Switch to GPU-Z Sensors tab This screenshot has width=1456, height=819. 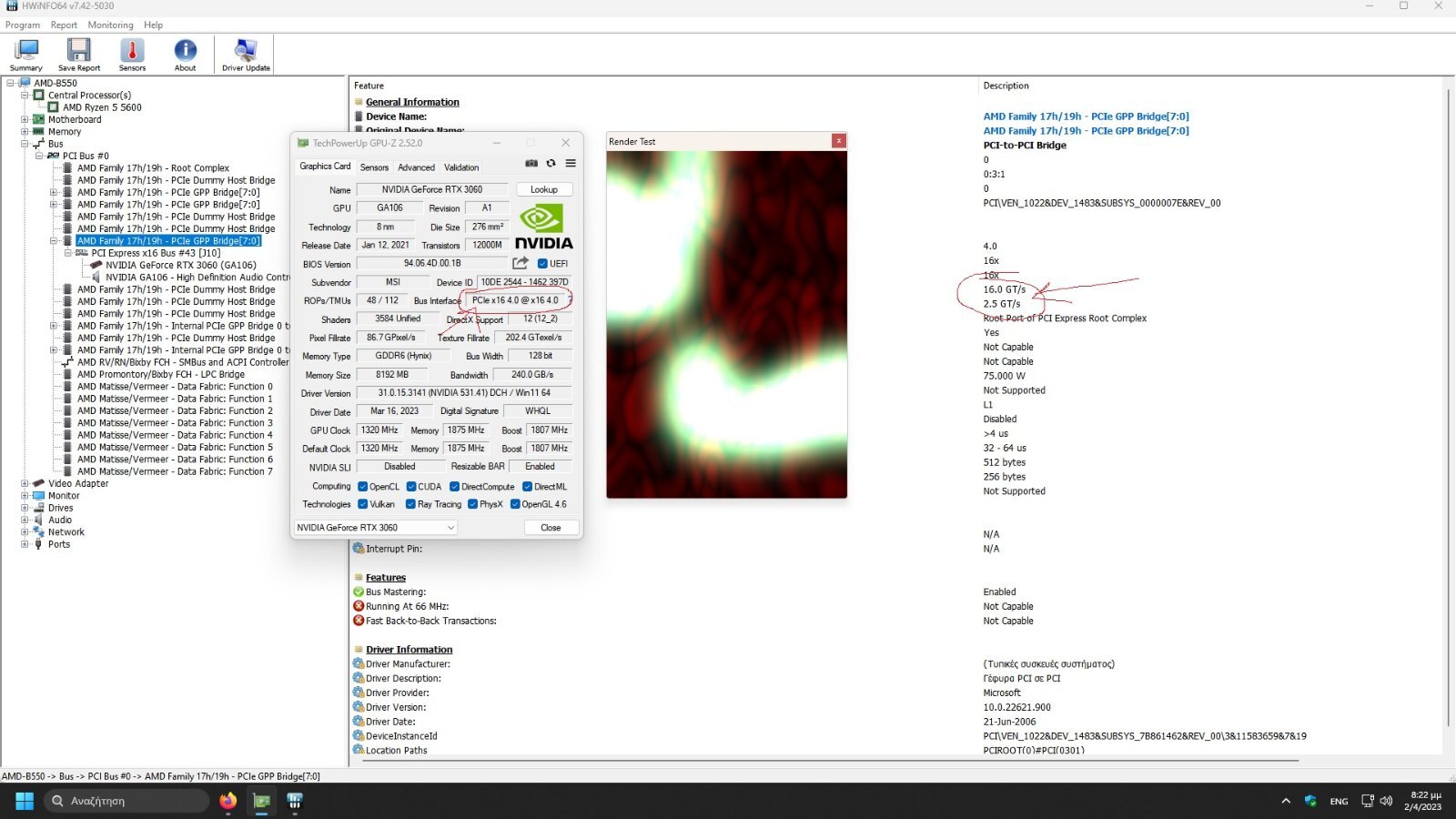(374, 167)
